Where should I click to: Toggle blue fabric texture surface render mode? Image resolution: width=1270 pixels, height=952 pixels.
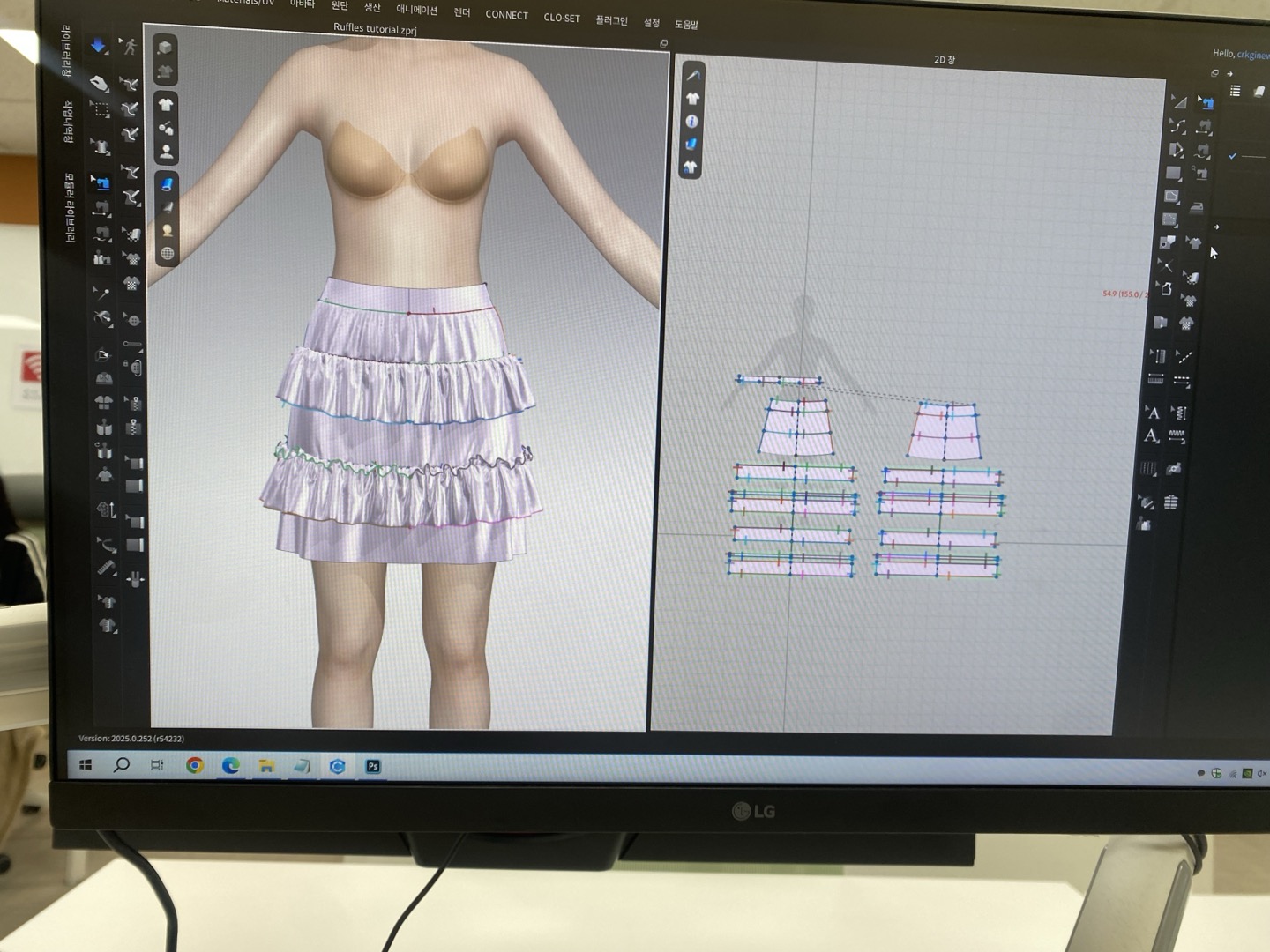(x=167, y=184)
